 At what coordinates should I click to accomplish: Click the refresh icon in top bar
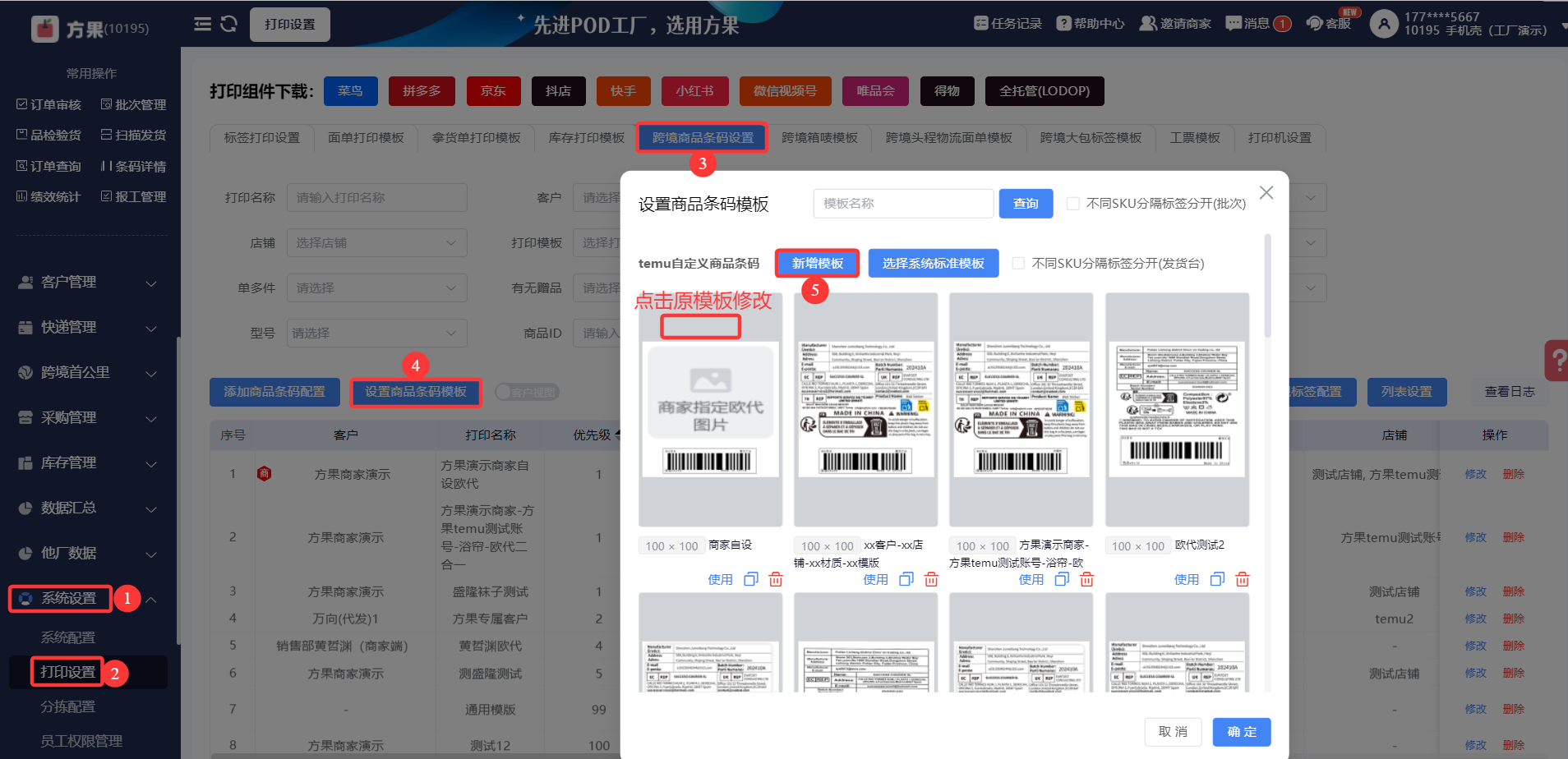point(229,25)
